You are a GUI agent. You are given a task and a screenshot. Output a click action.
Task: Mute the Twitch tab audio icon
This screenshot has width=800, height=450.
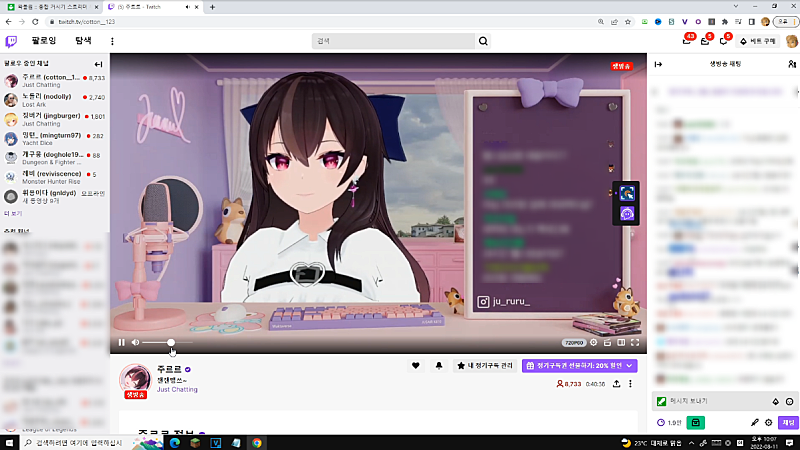(x=187, y=7)
